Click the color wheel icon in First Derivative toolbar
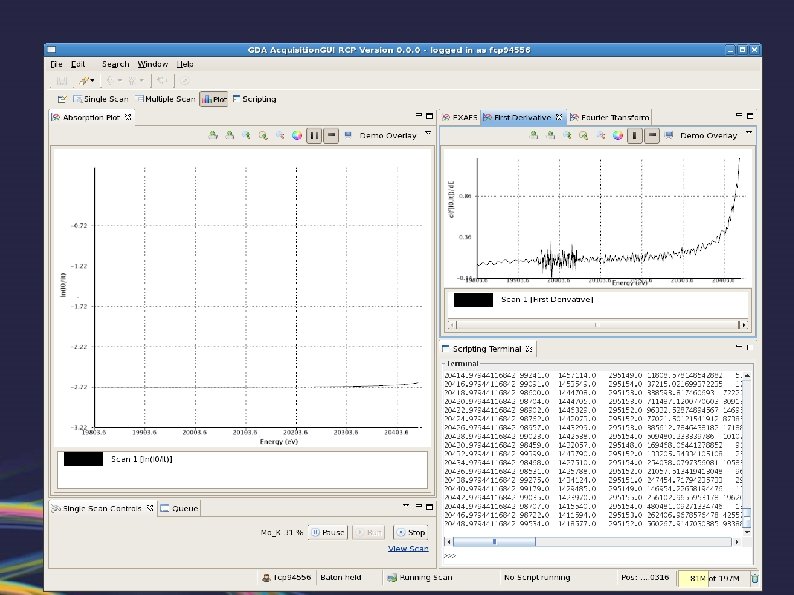The height and width of the screenshot is (595, 794). [616, 135]
